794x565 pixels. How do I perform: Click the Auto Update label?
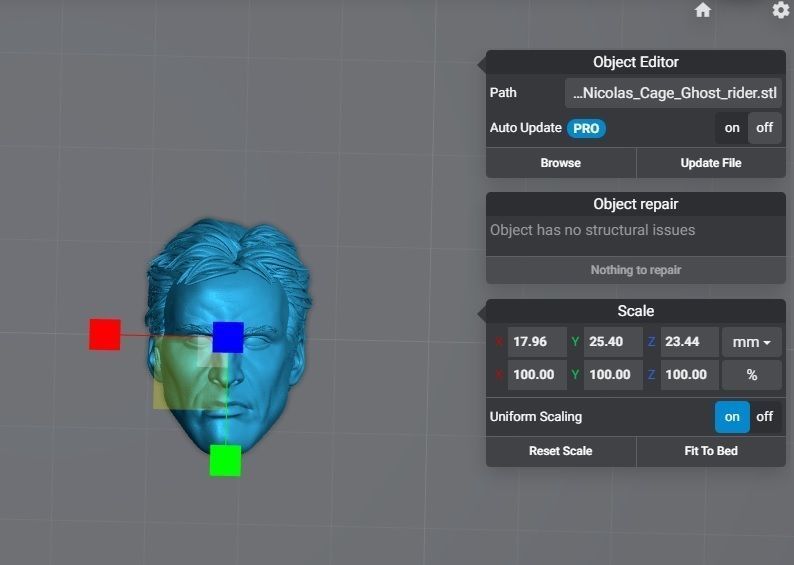tap(526, 128)
